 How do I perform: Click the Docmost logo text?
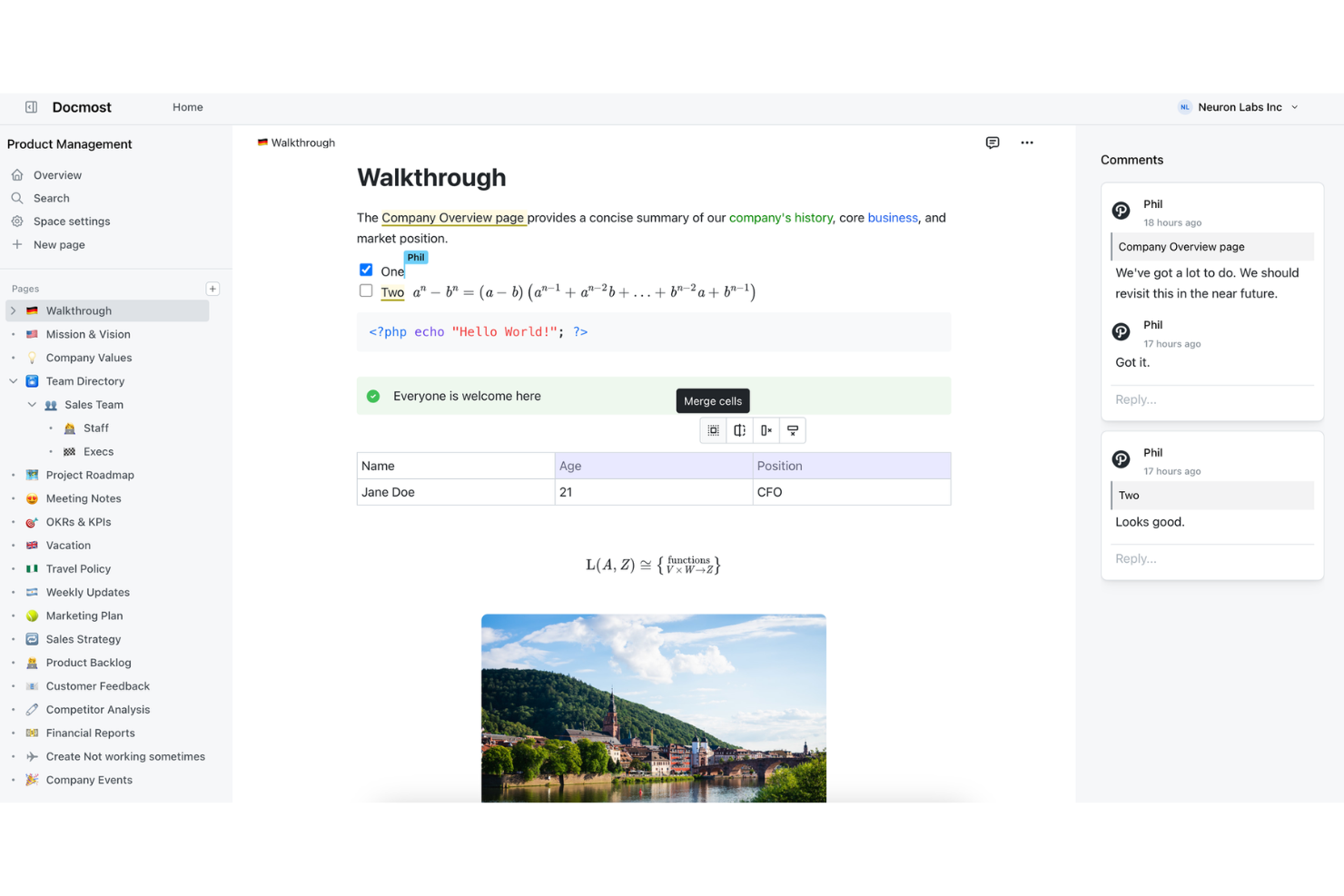click(82, 107)
